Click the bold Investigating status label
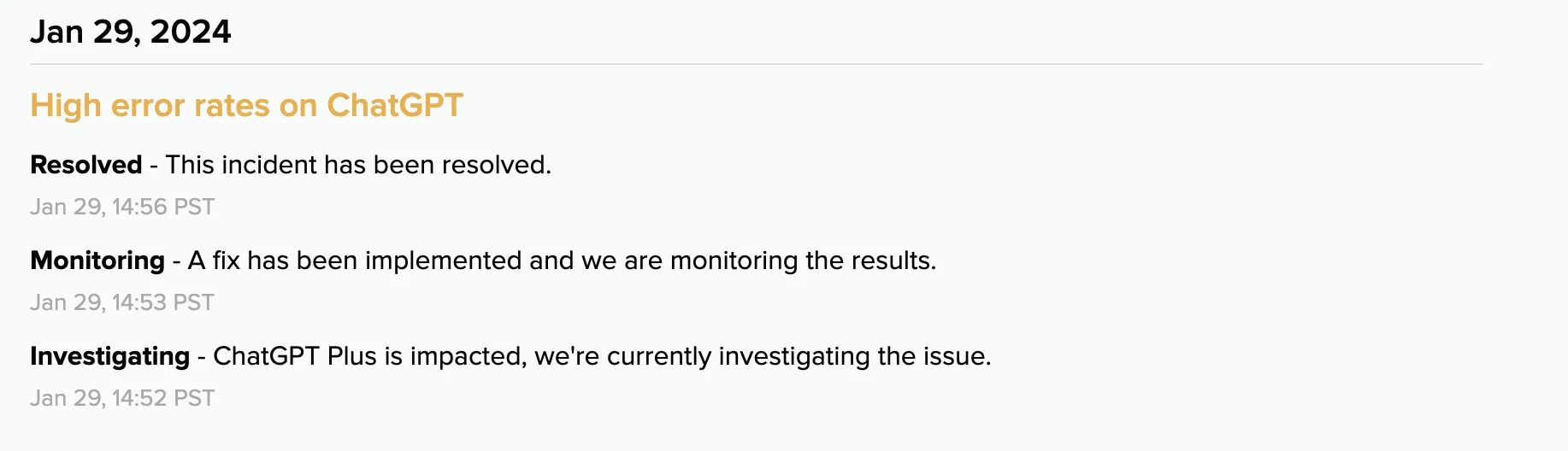1568x451 pixels. pos(109,356)
